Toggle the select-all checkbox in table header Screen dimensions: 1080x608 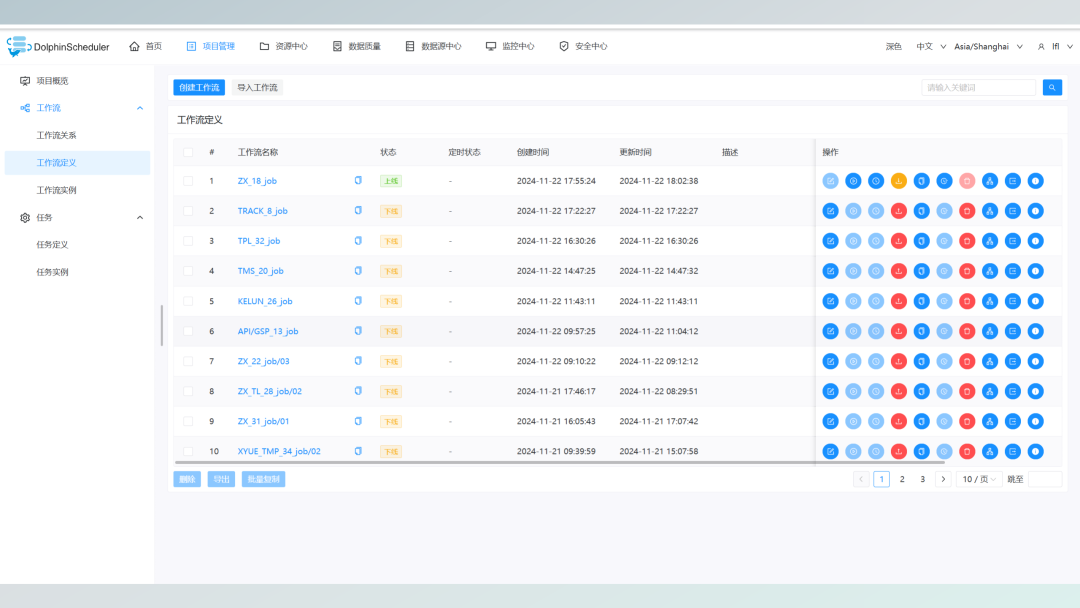[188, 152]
